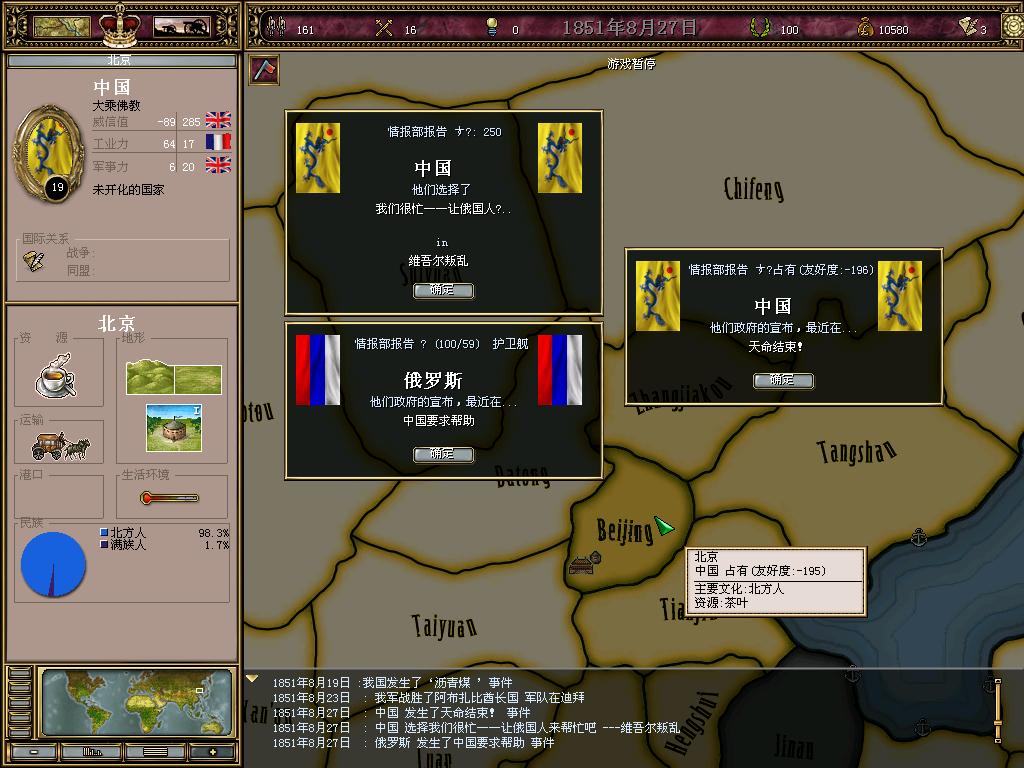The image size is (1024, 768).
Task: Click the 工业力 industry row label
Action: [110, 144]
